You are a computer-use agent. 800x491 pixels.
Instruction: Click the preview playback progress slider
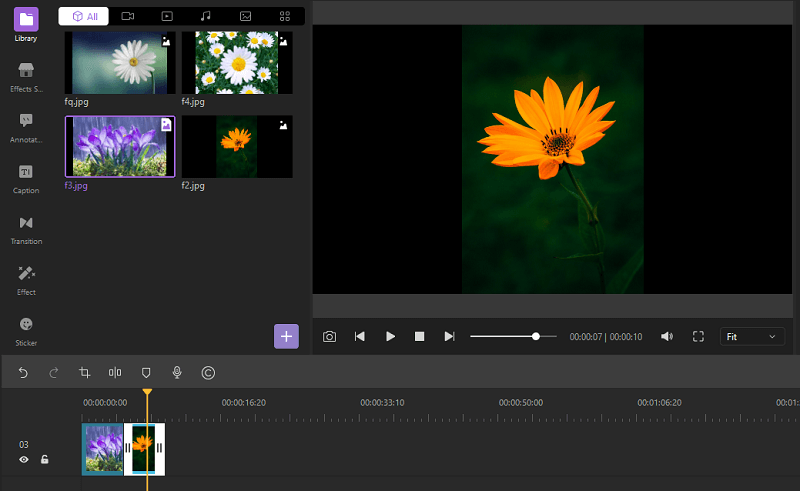coord(512,337)
